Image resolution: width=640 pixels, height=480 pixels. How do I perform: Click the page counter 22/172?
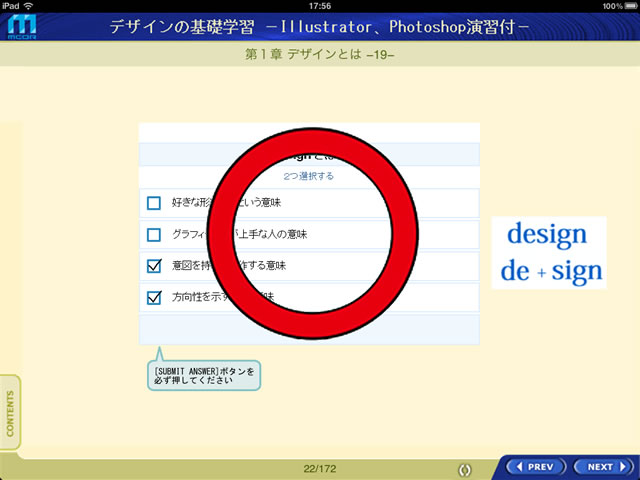(x=320, y=469)
